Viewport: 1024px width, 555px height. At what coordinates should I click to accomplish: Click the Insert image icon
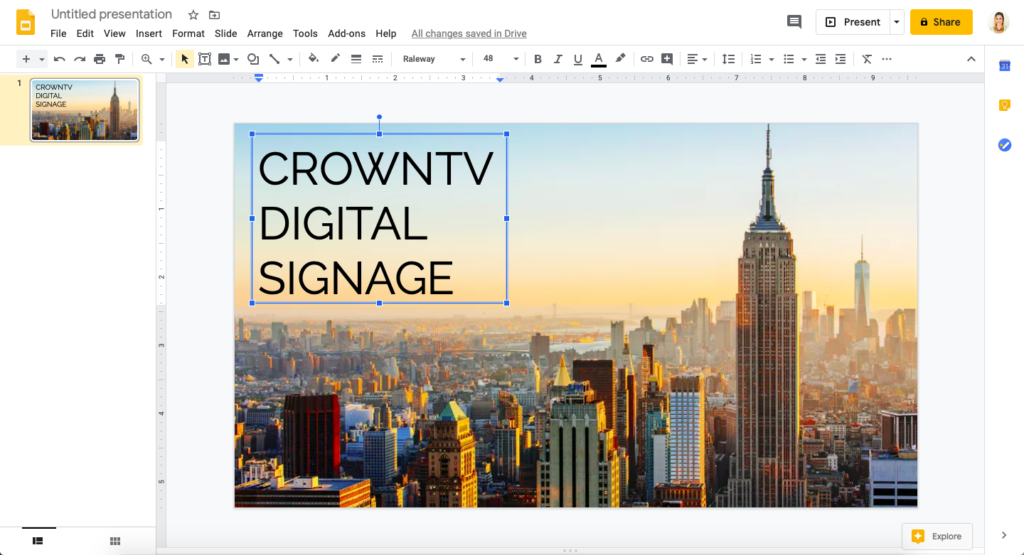(223, 59)
